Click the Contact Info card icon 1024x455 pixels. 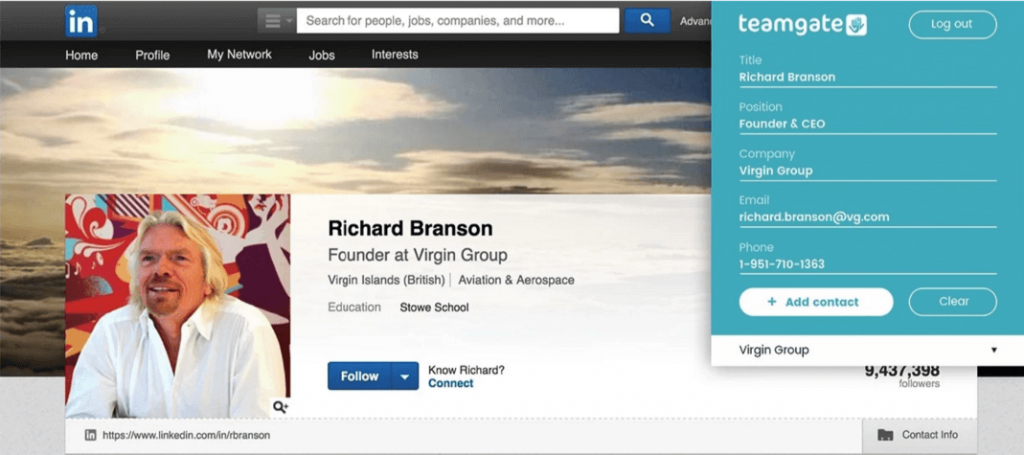[x=885, y=435]
